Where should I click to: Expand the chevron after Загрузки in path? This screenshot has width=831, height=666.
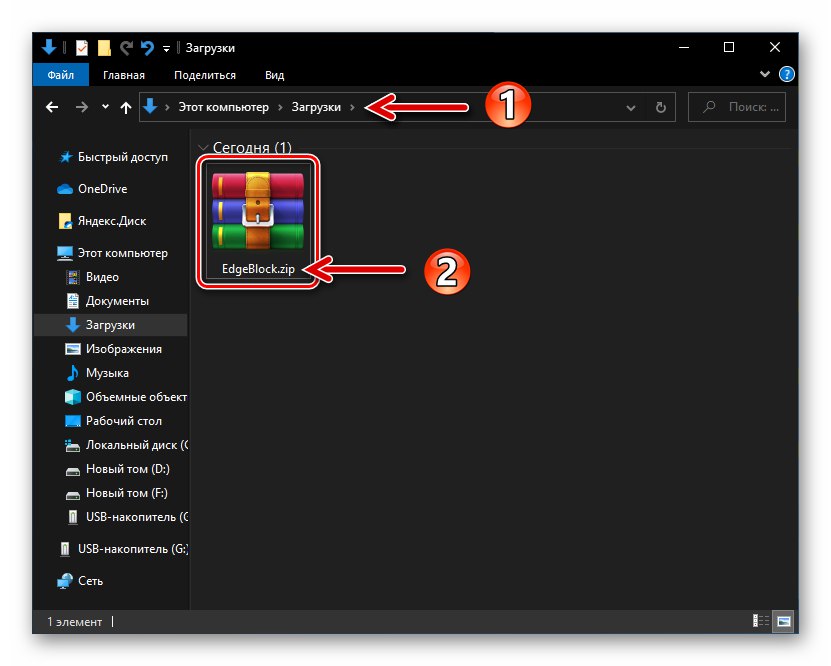coord(352,108)
